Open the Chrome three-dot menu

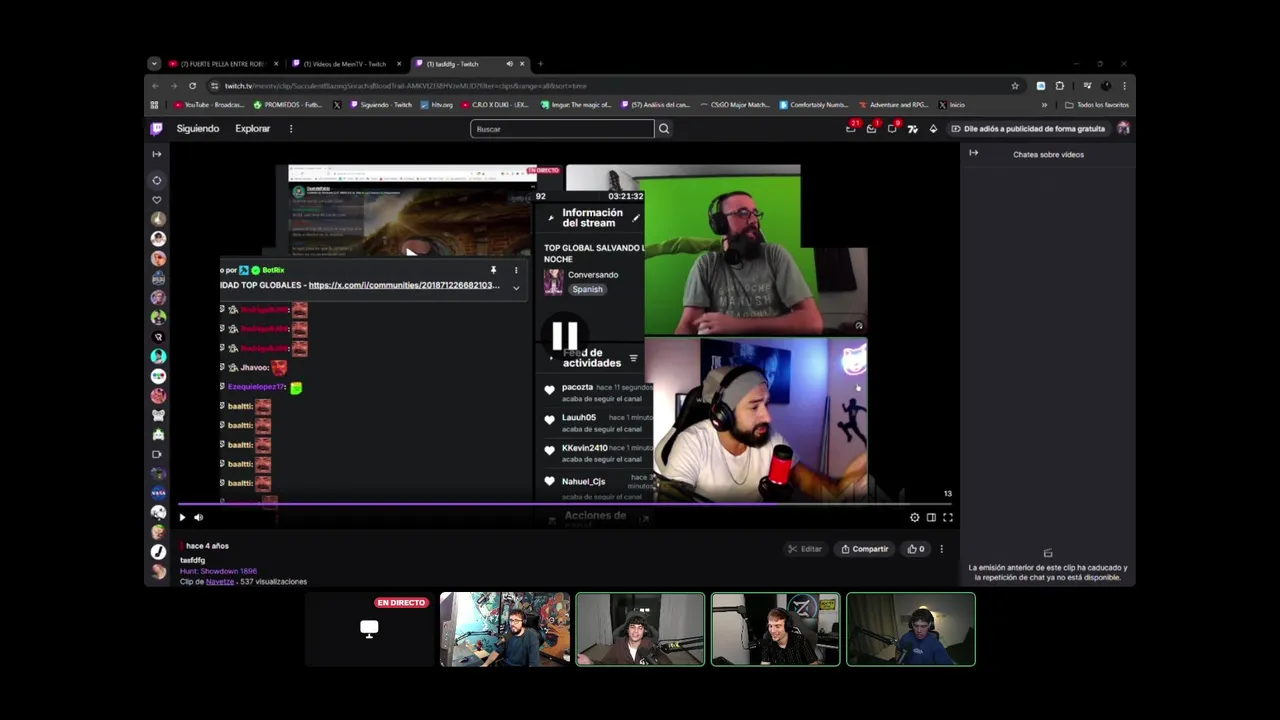click(1124, 86)
